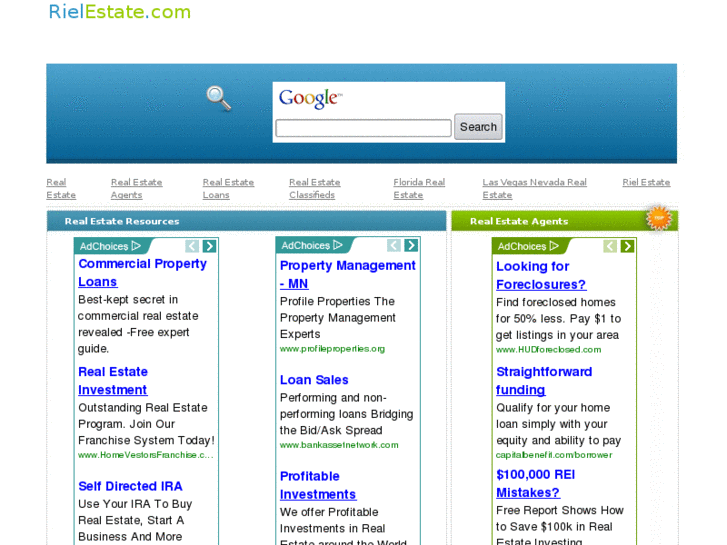Open the Real Estate Classifieds navigation link
The image size is (727, 545).
pos(314,188)
